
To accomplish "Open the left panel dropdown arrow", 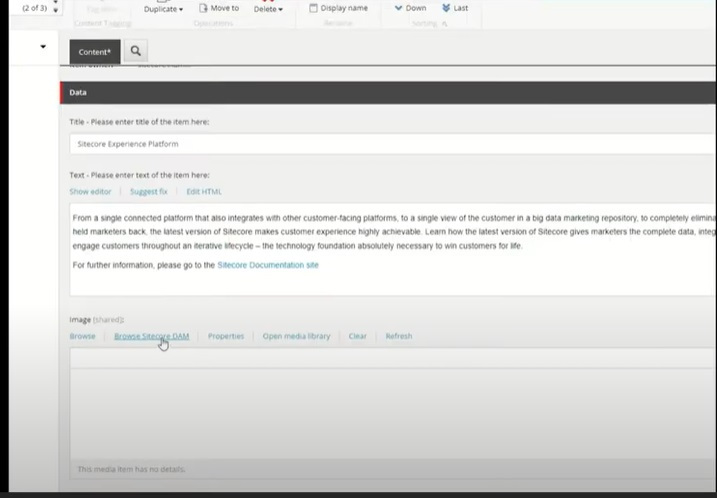I will point(43,47).
